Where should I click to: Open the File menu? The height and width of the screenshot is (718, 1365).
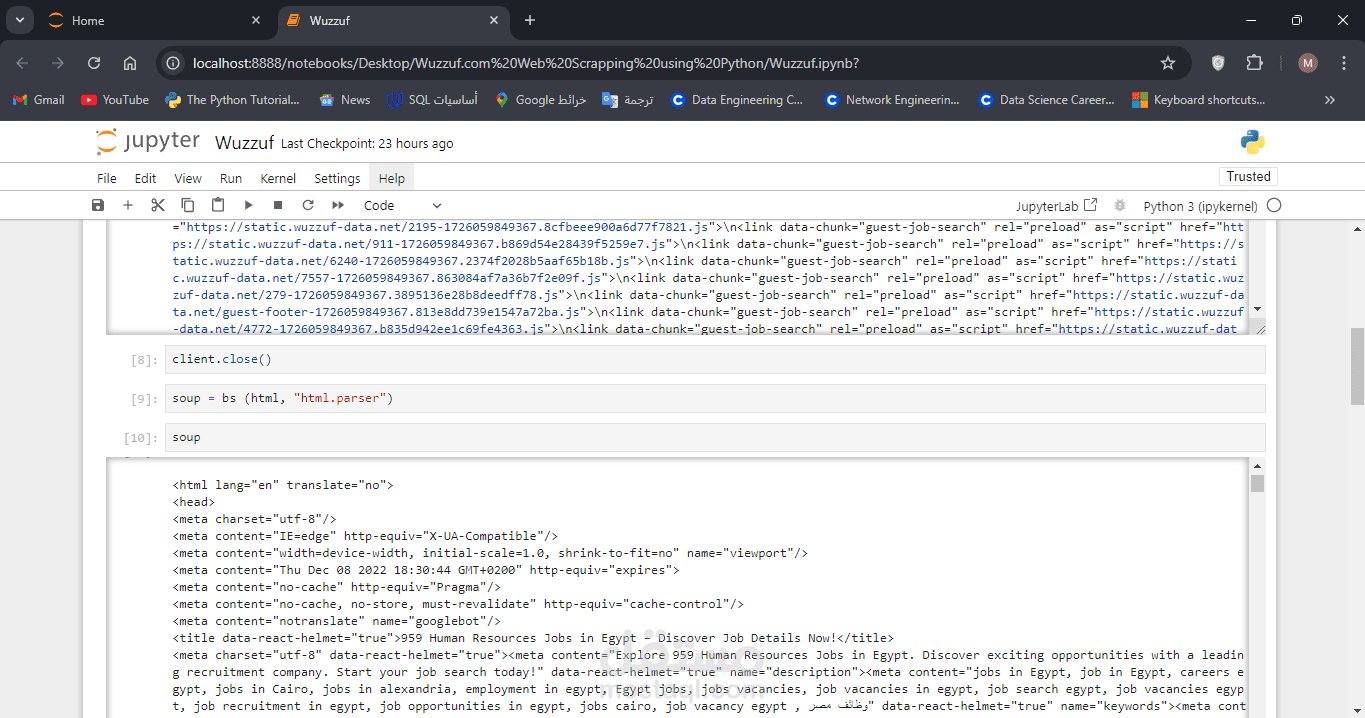(x=107, y=178)
